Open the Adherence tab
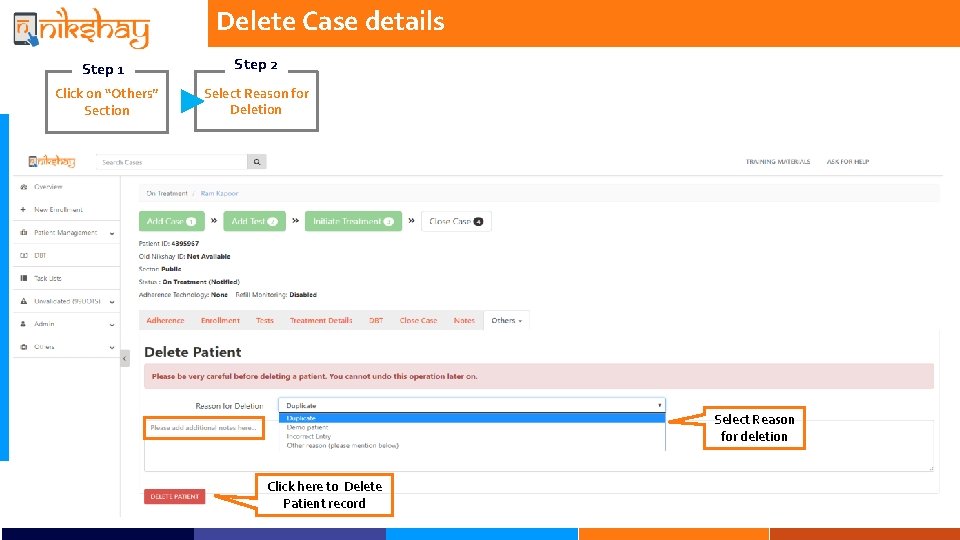 165,320
